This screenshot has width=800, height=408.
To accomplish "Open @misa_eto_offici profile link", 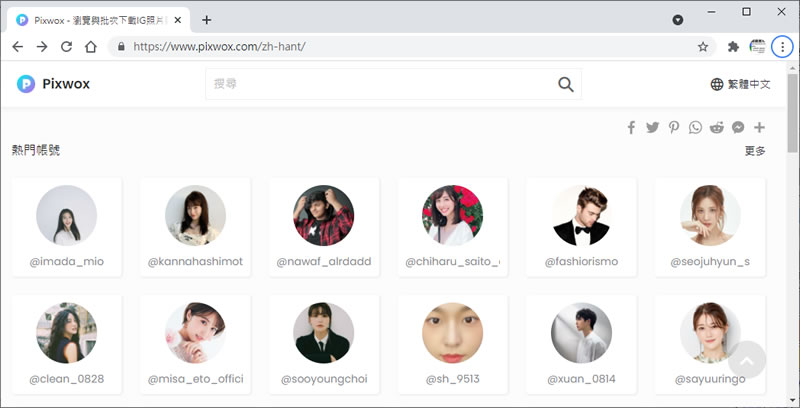I will 195,379.
